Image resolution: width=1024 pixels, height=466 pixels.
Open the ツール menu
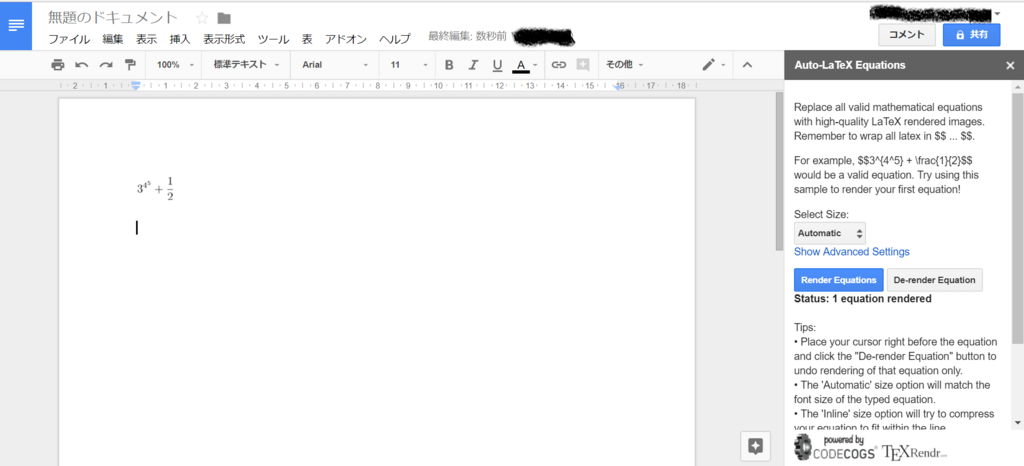point(273,39)
